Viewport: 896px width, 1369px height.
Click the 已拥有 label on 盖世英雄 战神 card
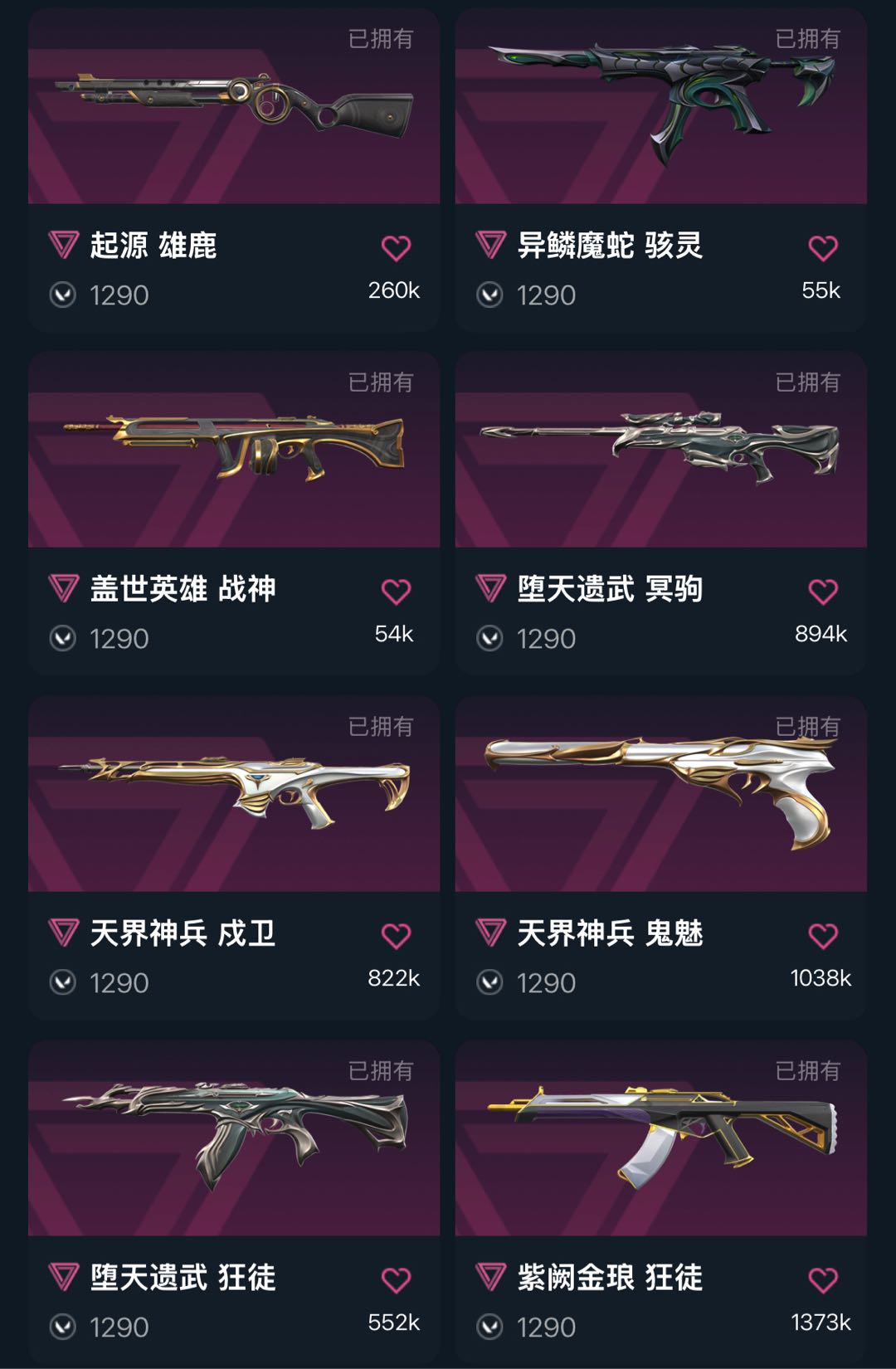381,382
